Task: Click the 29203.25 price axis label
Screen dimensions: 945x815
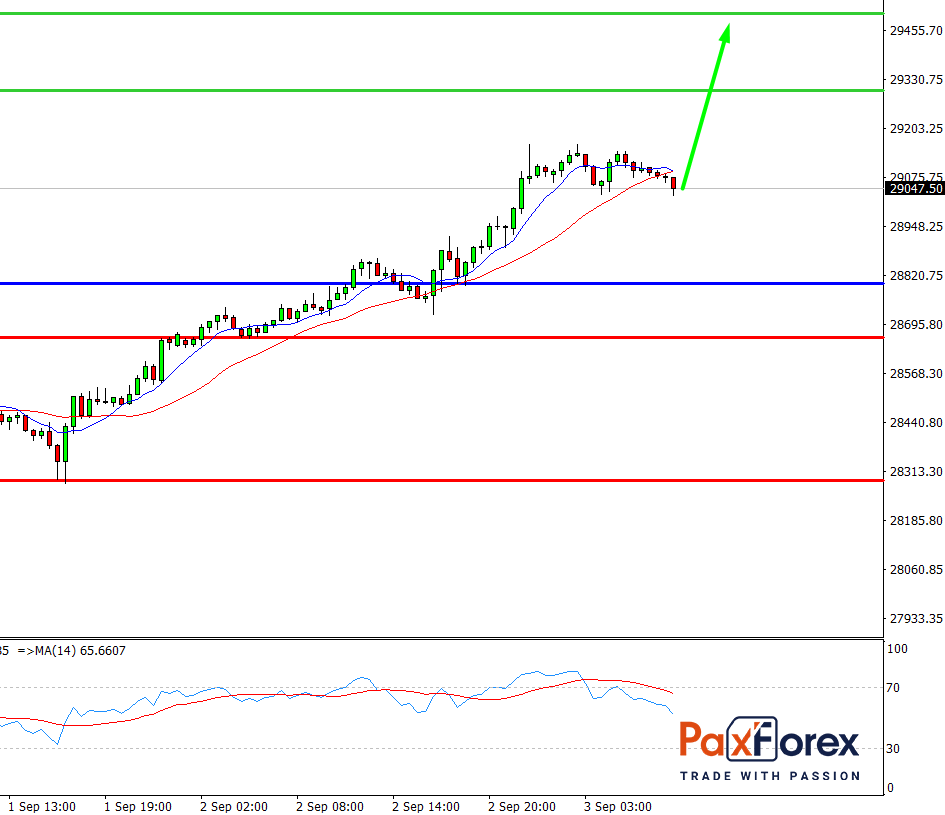Action: click(916, 128)
